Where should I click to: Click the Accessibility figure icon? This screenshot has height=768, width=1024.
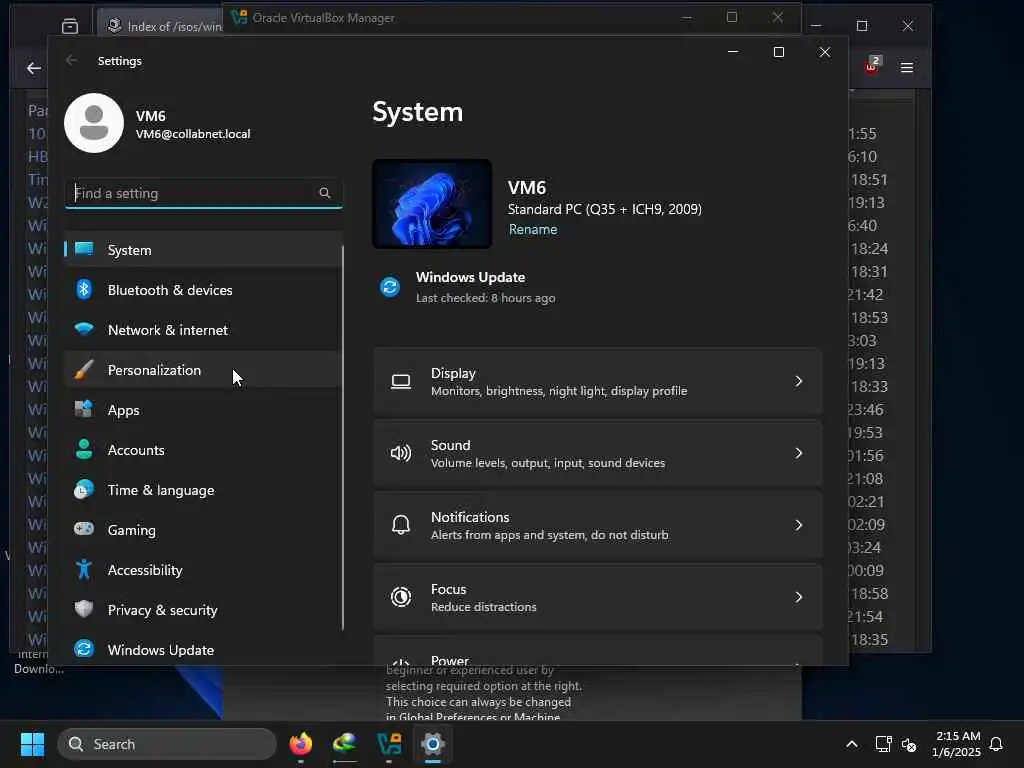[84, 569]
